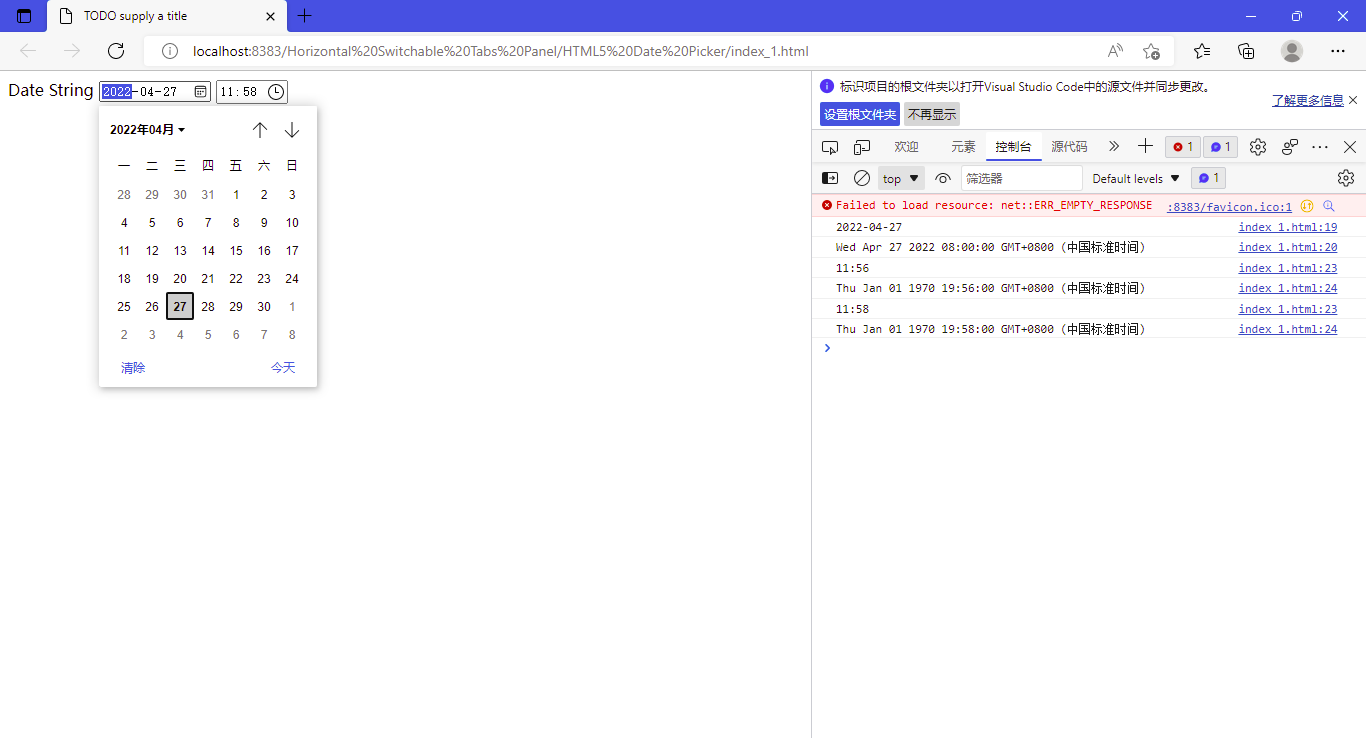This screenshot has height=738, width=1366.
Task: Click the 清除 clear link in calendar
Action: tap(133, 367)
